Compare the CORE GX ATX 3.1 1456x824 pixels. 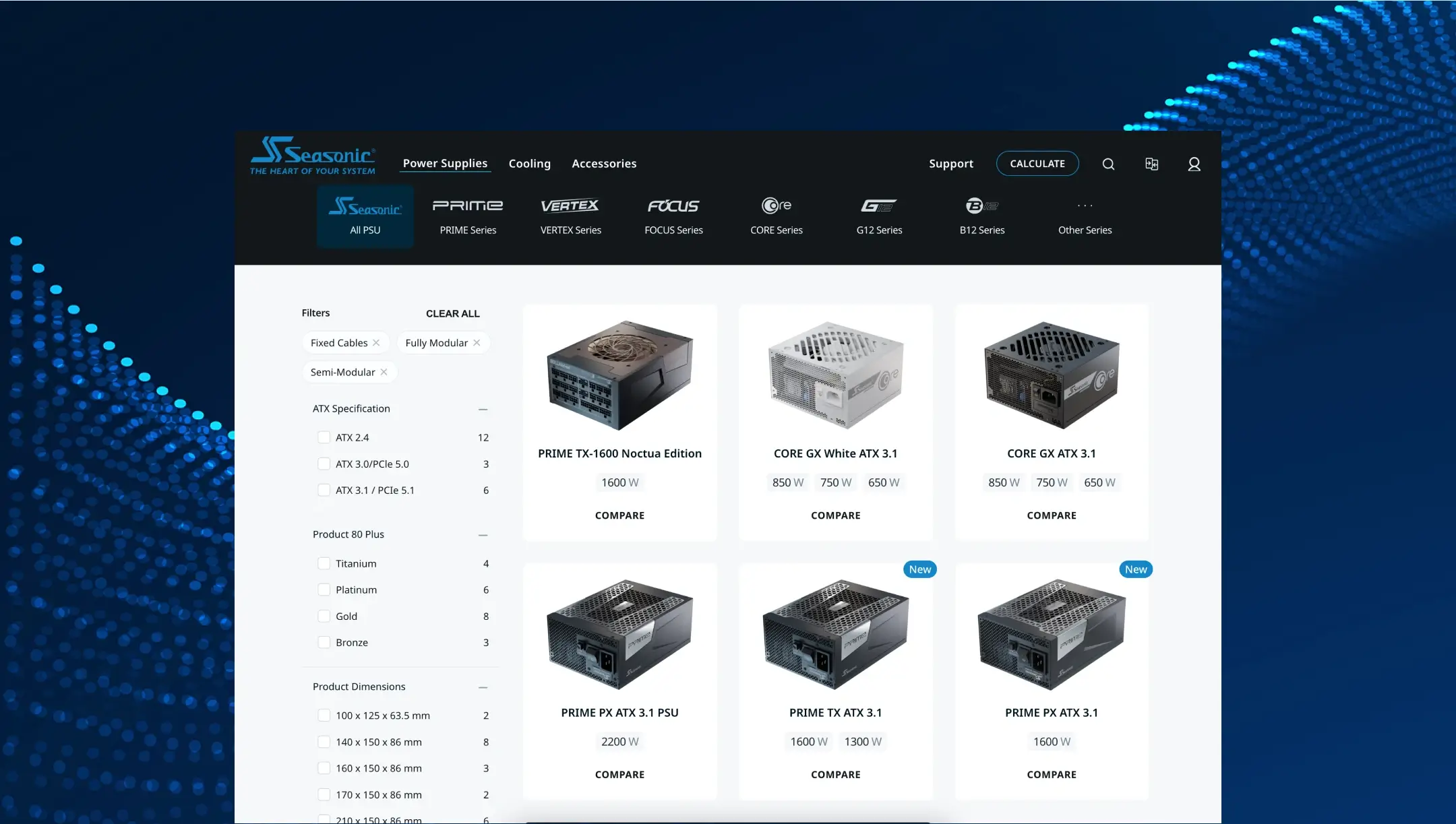coord(1052,515)
